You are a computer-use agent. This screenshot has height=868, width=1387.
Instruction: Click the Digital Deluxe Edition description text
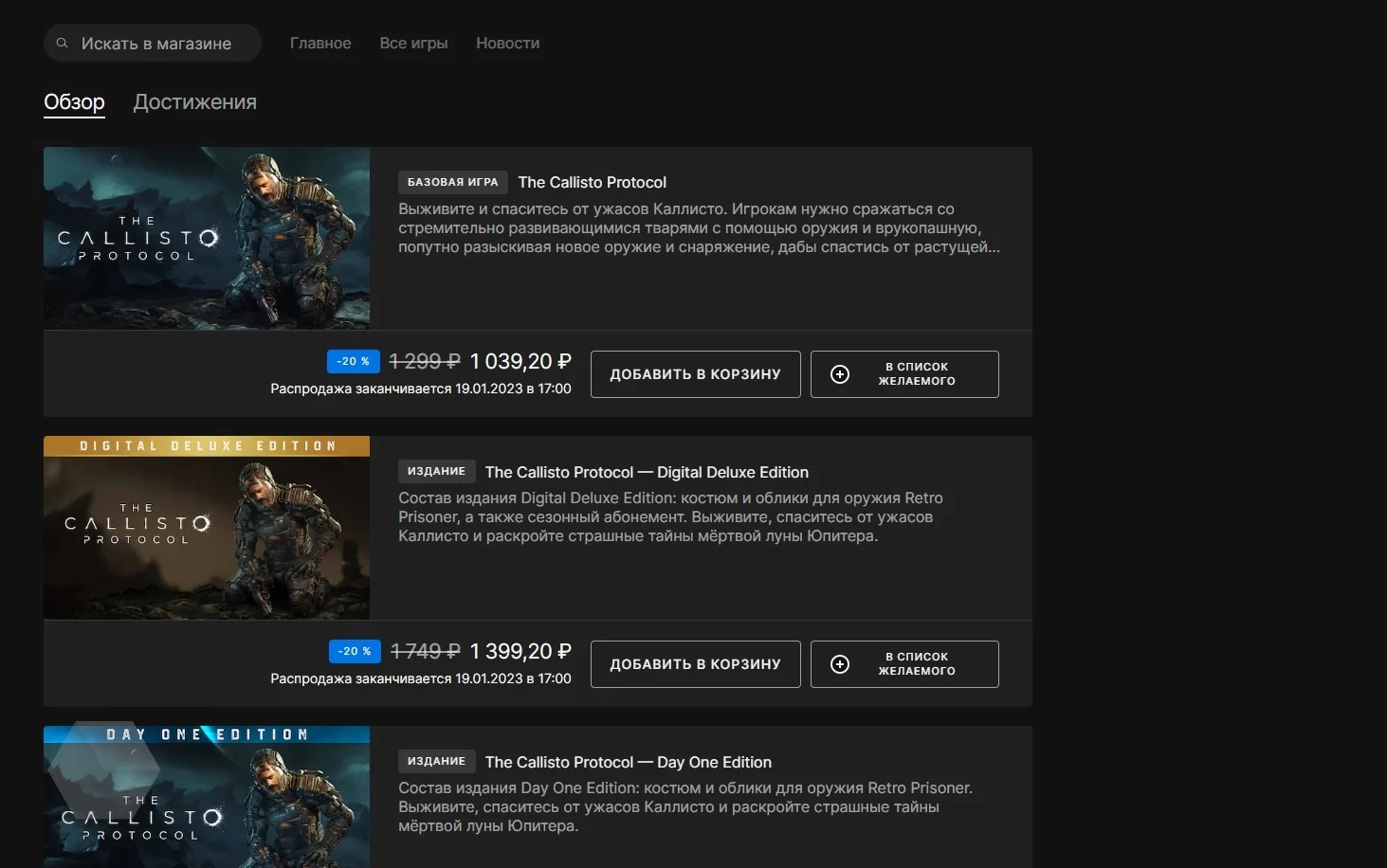pyautogui.click(x=670, y=517)
